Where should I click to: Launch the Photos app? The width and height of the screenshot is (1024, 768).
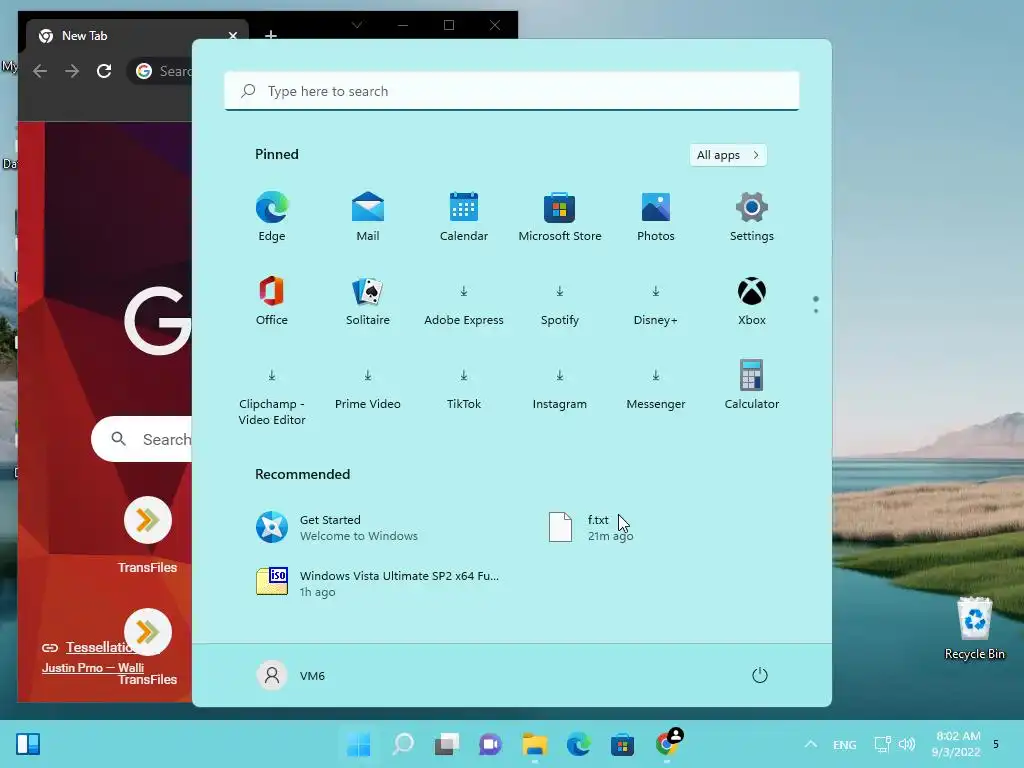(x=656, y=217)
